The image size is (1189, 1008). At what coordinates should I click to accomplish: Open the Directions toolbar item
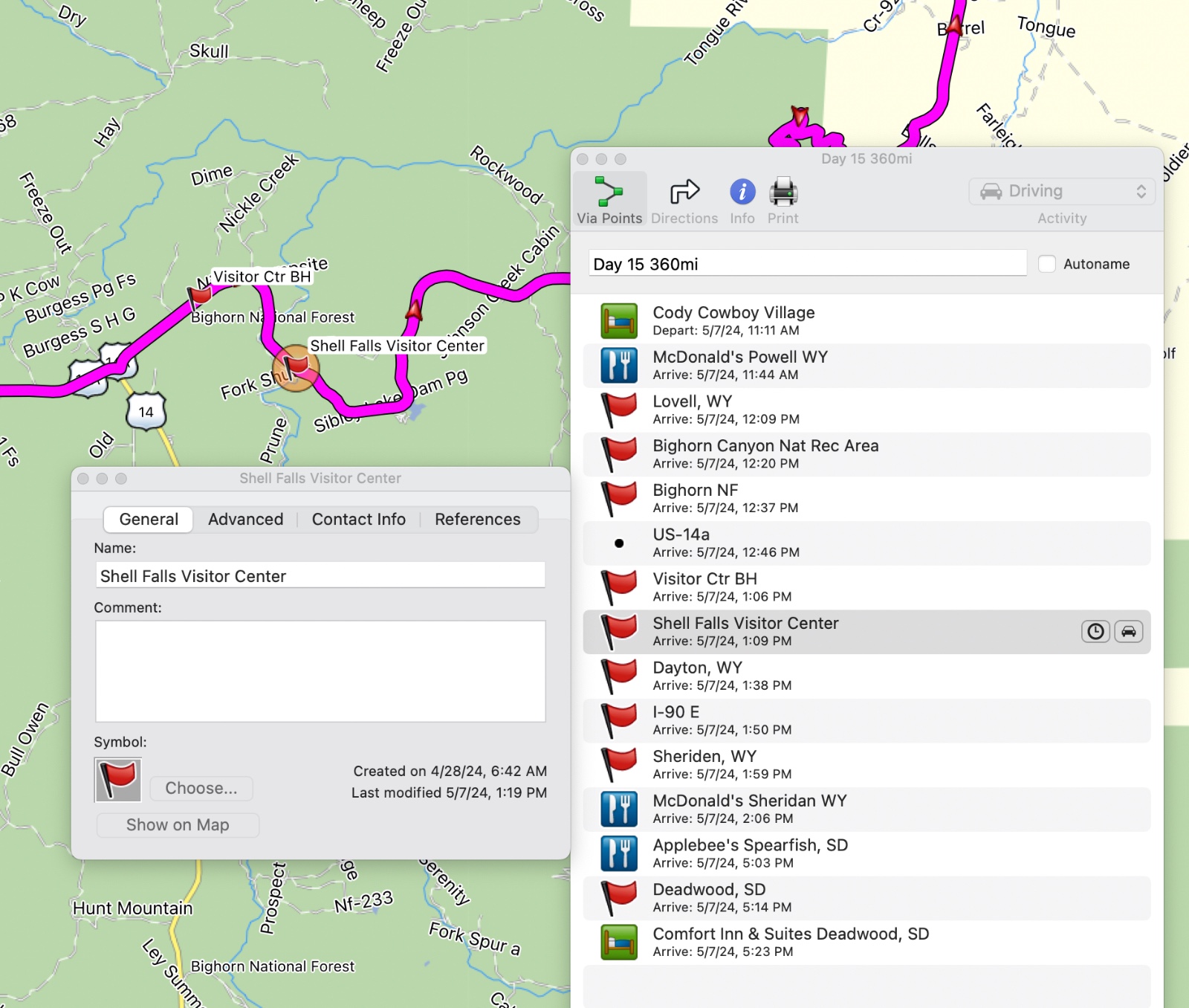pyautogui.click(x=684, y=200)
